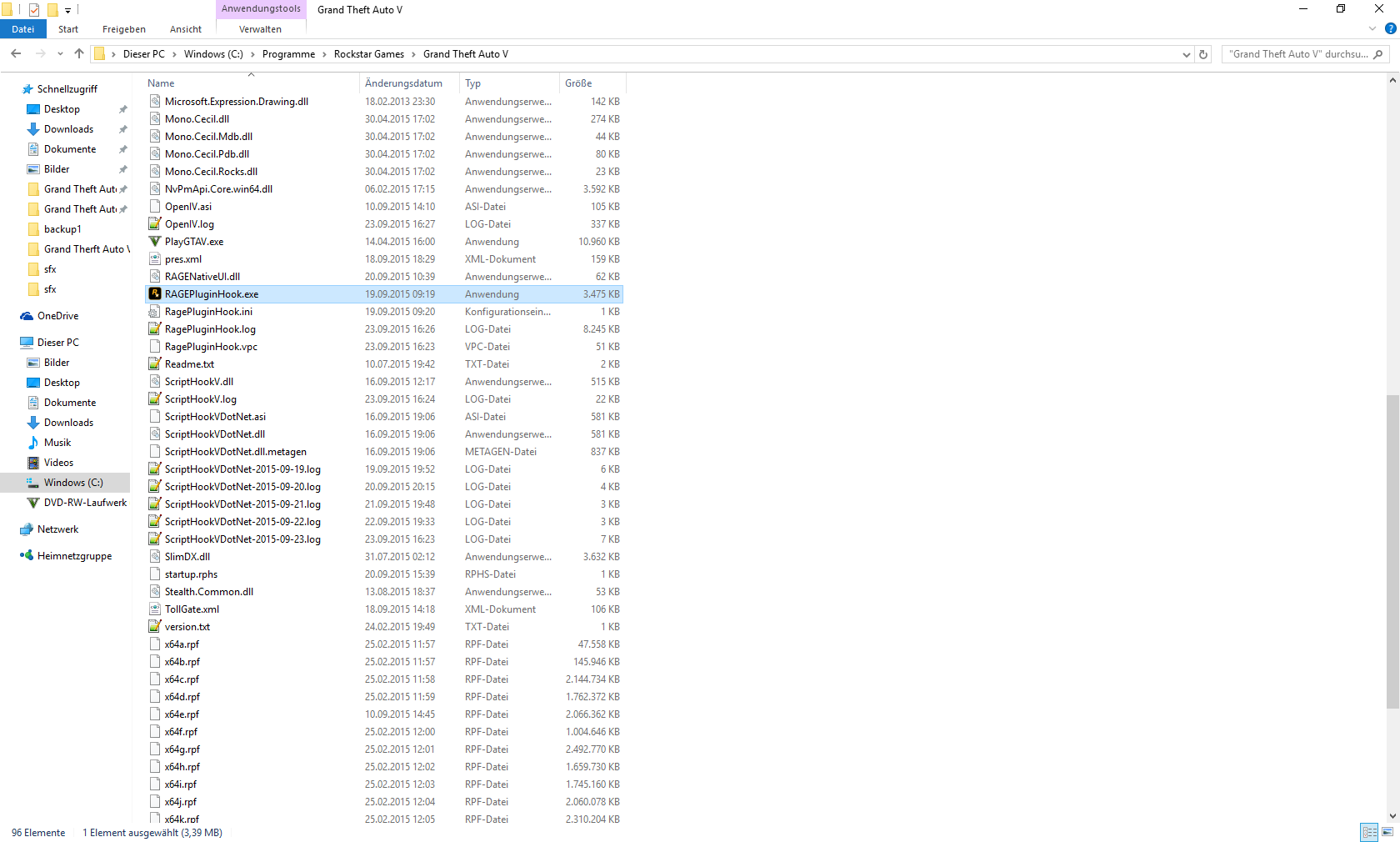Sort files by the Typ column
This screenshot has height=842, width=1400.
tap(510, 83)
